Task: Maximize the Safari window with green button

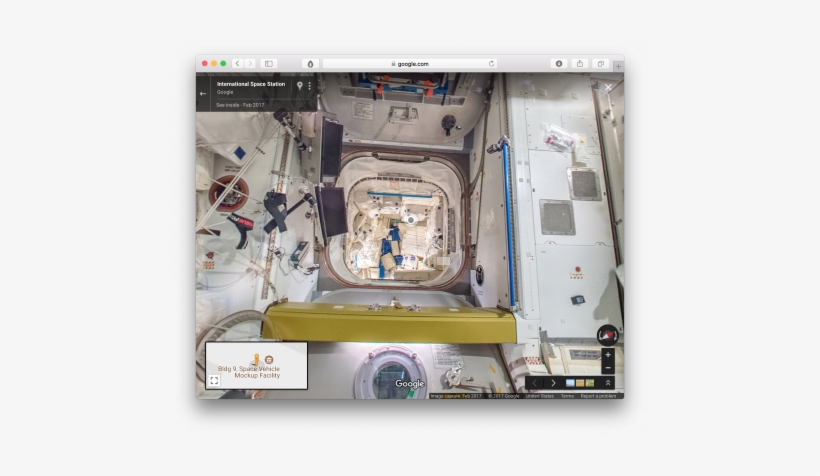Action: point(223,64)
